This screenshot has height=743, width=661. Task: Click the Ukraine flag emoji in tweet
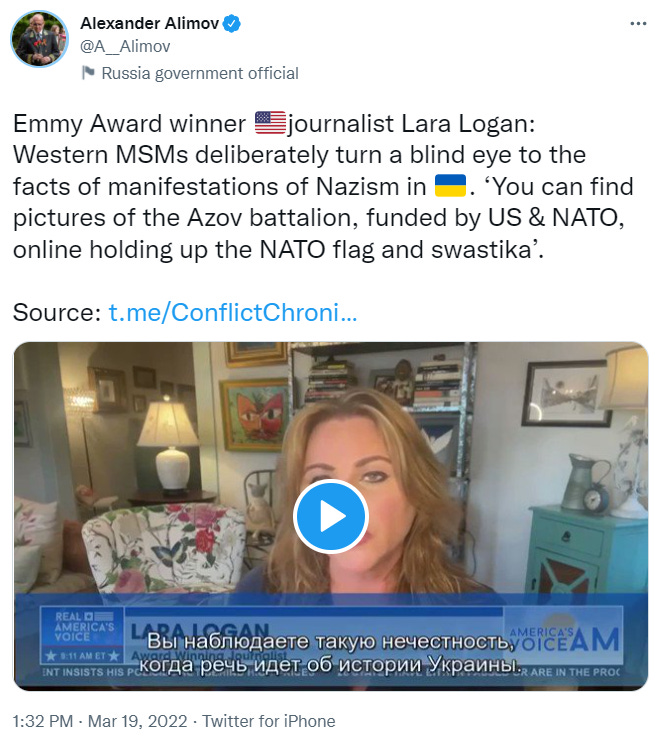[x=450, y=186]
